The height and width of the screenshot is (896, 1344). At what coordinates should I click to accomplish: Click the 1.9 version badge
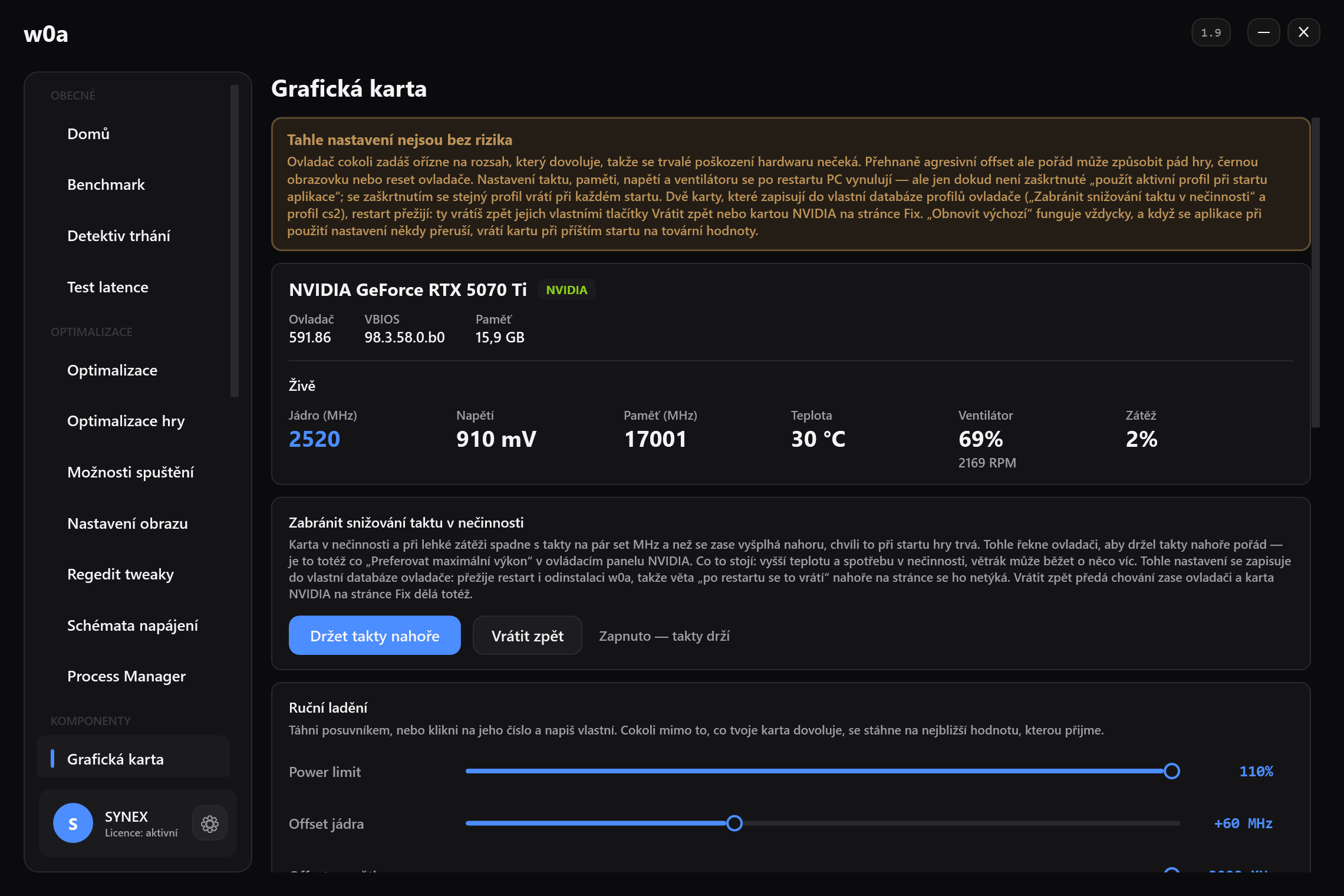pyautogui.click(x=1211, y=32)
